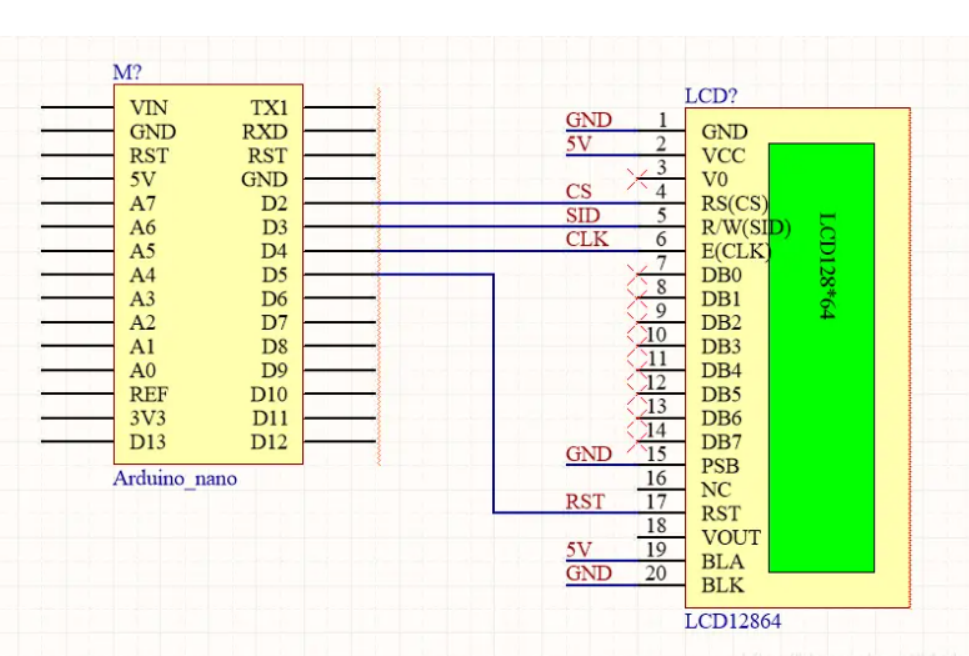Screen dimensions: 969x656
Task: Click the DB7 data pin label
Action: tap(721, 442)
